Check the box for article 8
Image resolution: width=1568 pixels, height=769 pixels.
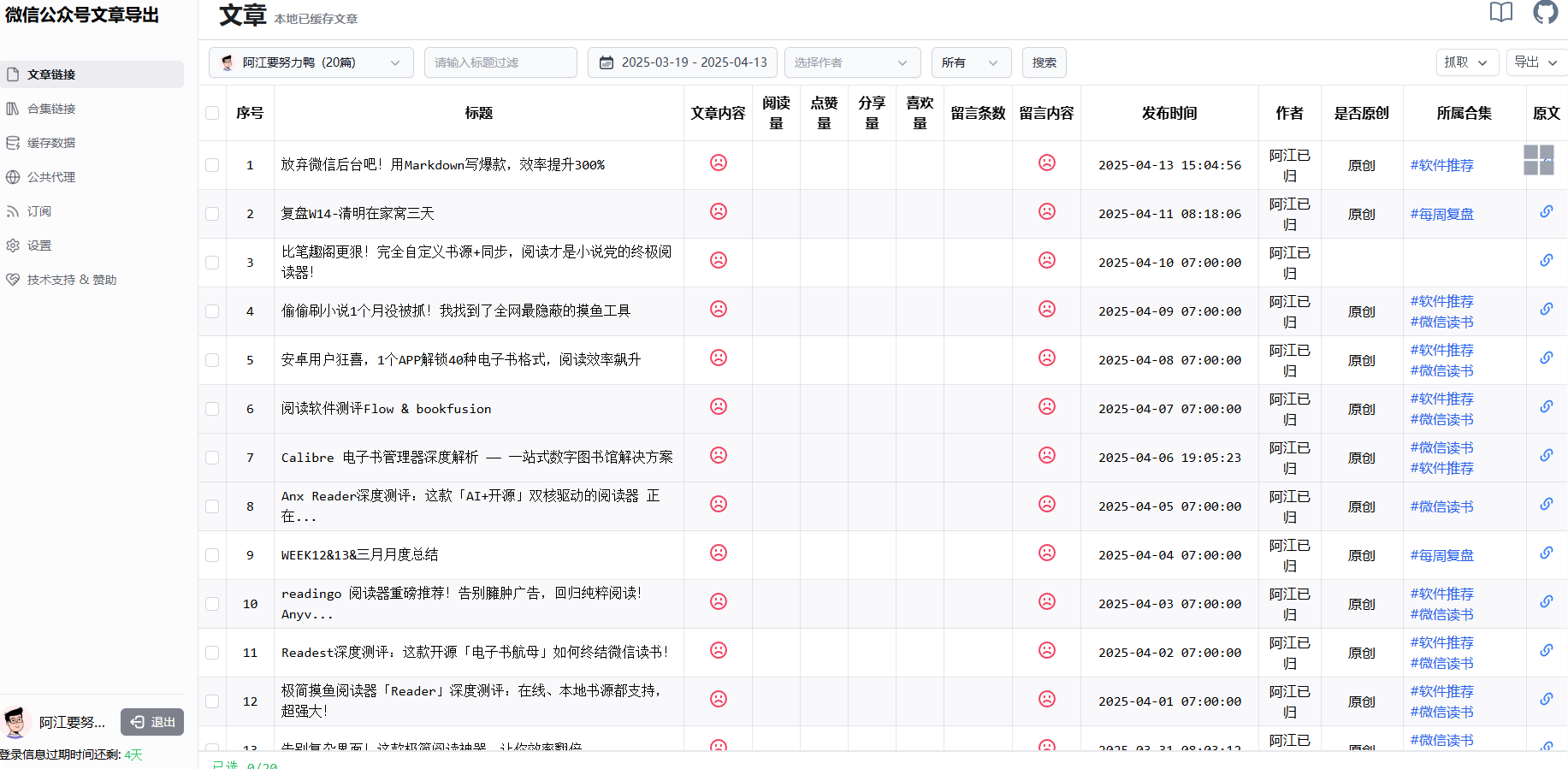click(x=212, y=506)
